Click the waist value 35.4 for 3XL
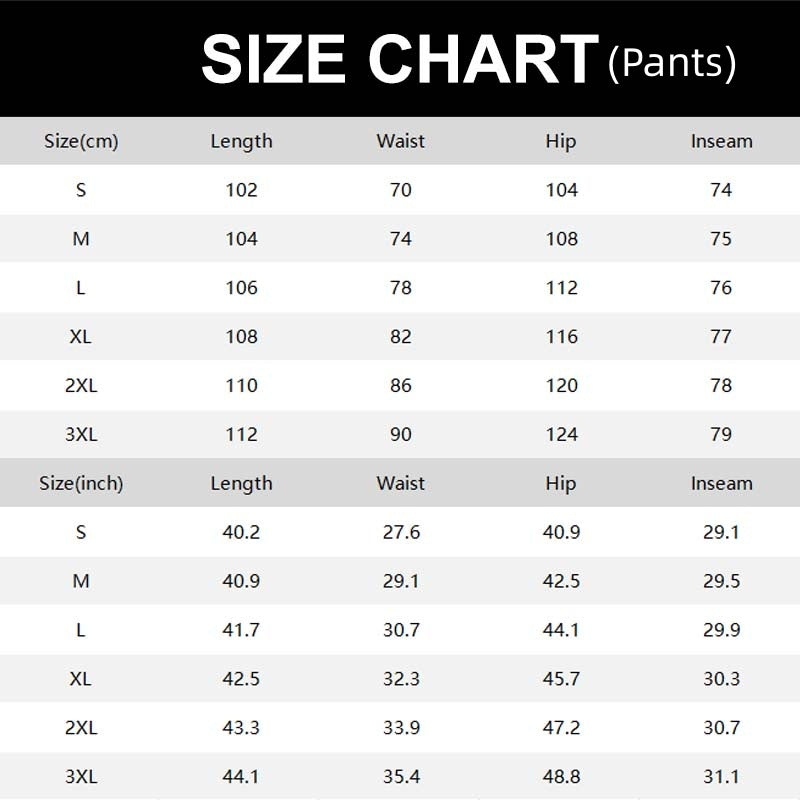 click(x=401, y=777)
